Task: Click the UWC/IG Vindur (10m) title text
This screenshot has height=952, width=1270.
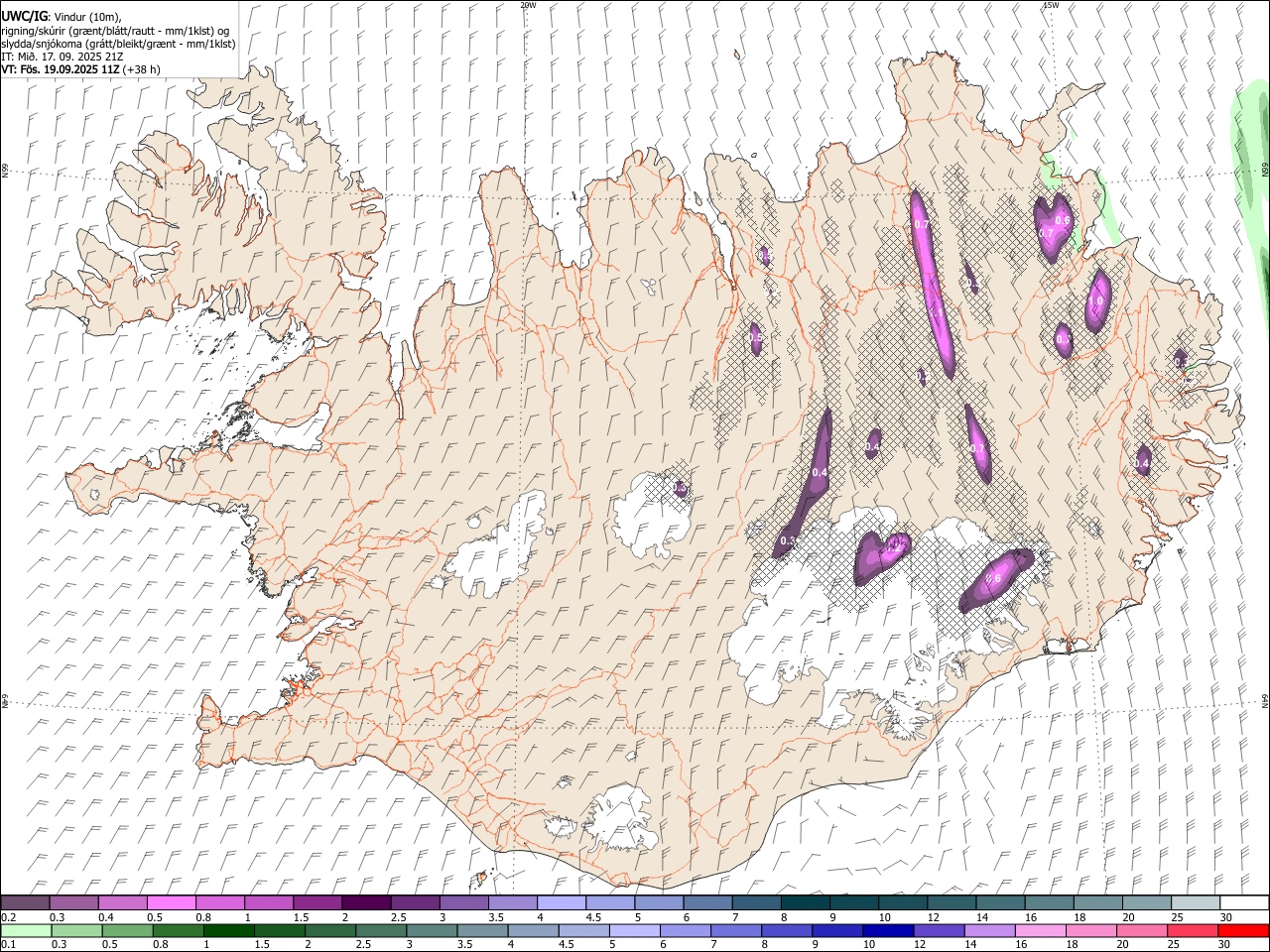Action: (x=62, y=17)
